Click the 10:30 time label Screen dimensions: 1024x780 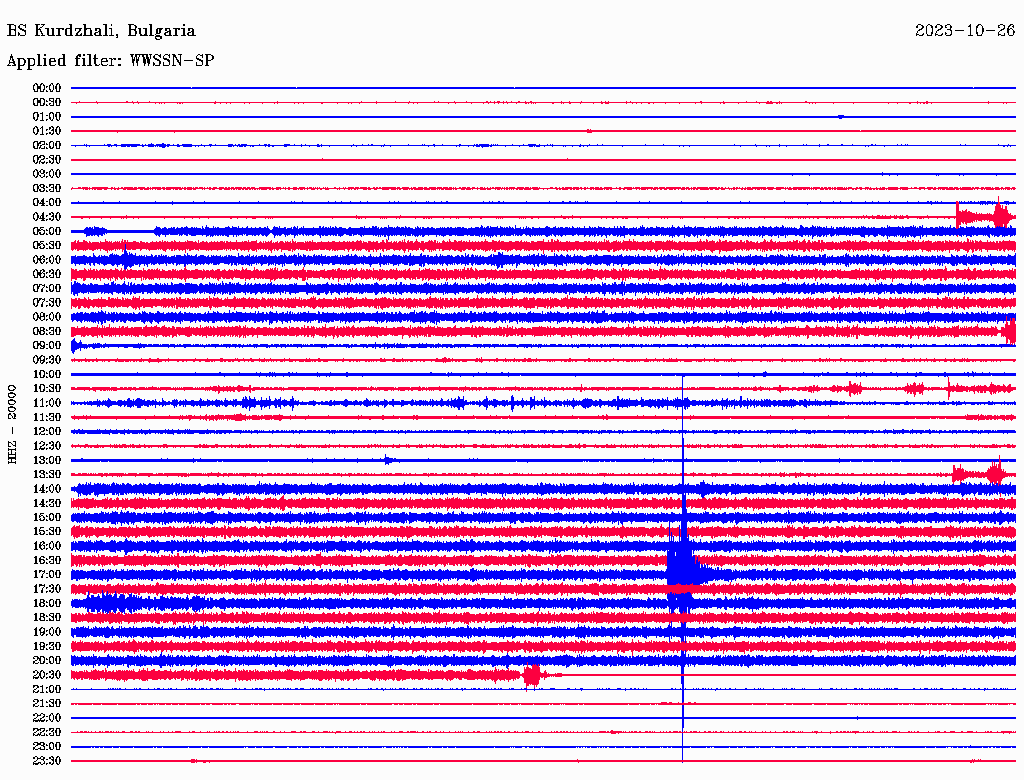pyautogui.click(x=46, y=389)
